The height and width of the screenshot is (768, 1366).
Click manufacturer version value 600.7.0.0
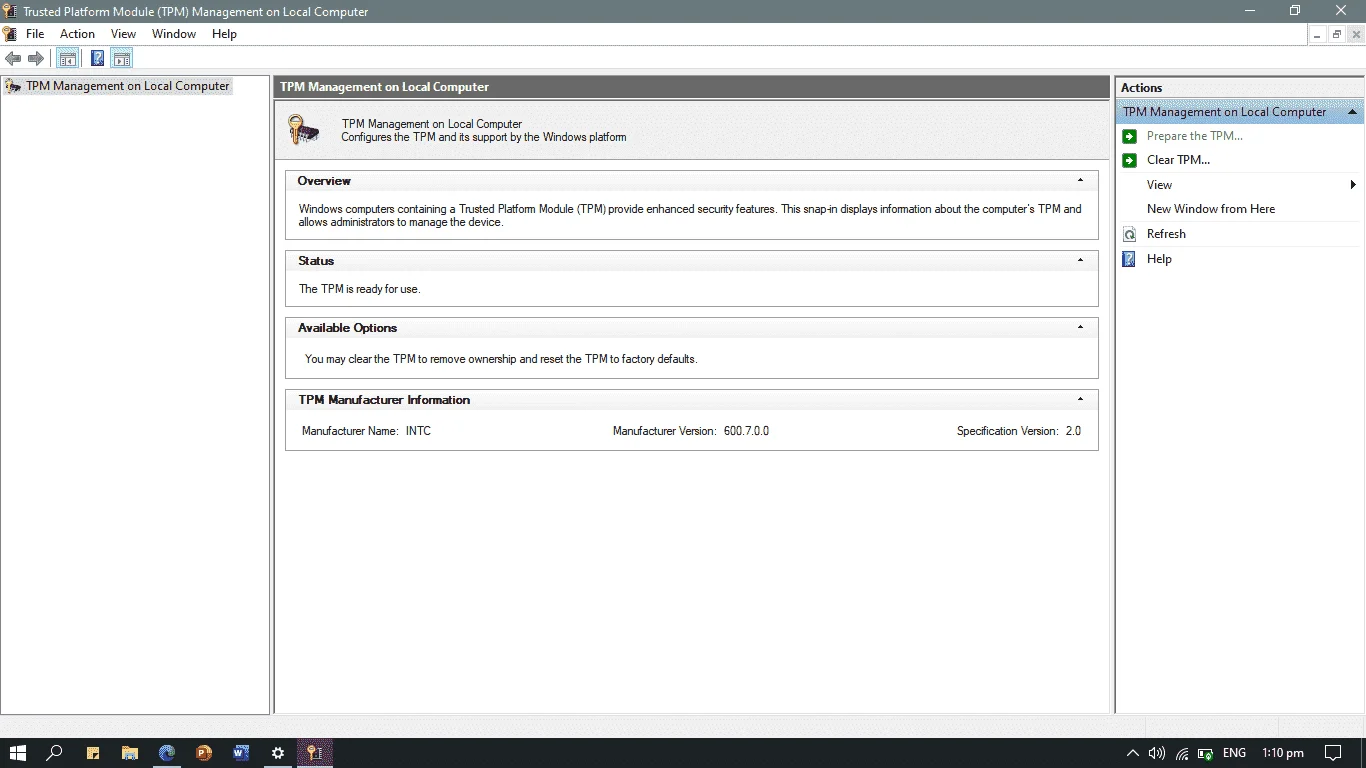746,431
